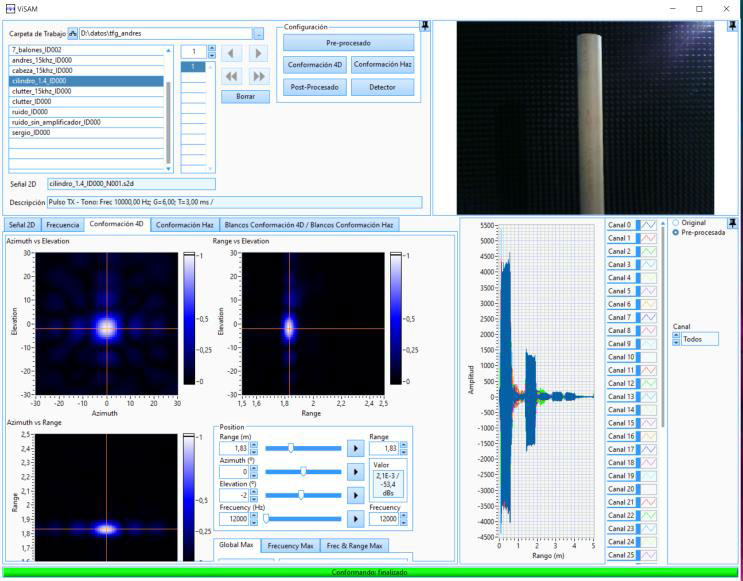Click the pin icon on the waveform panel
The image size is (743, 581).
(732, 223)
